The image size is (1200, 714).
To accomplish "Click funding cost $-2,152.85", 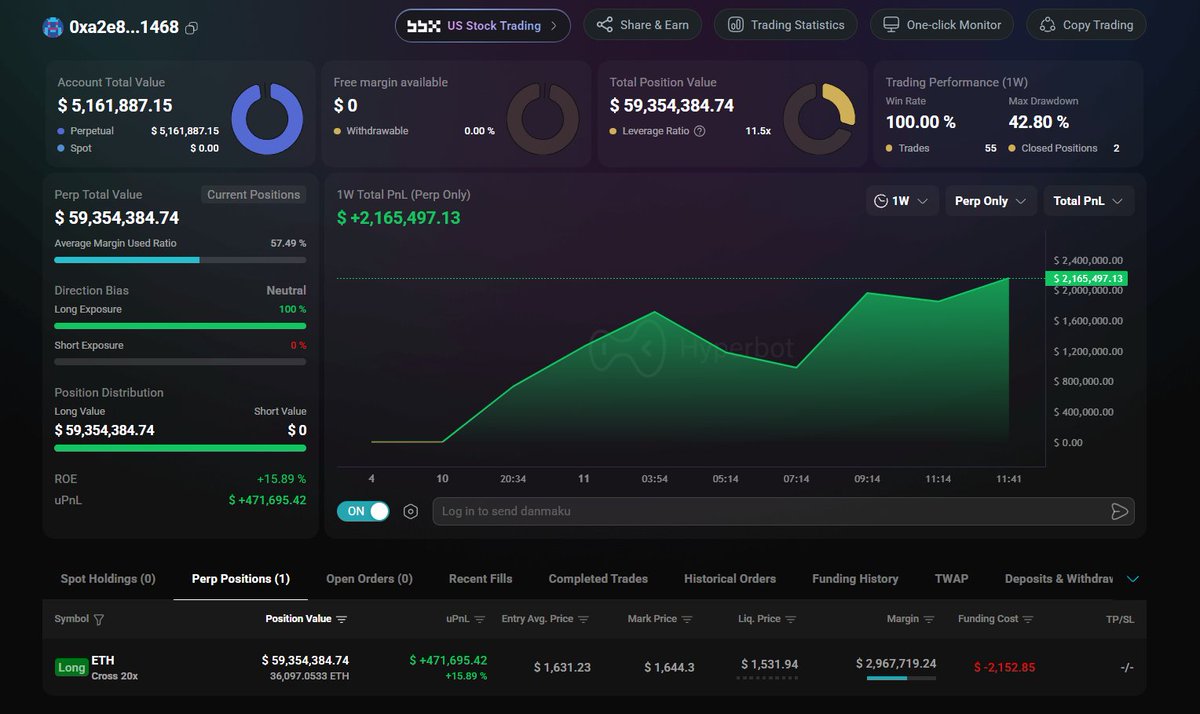I will [1004, 667].
